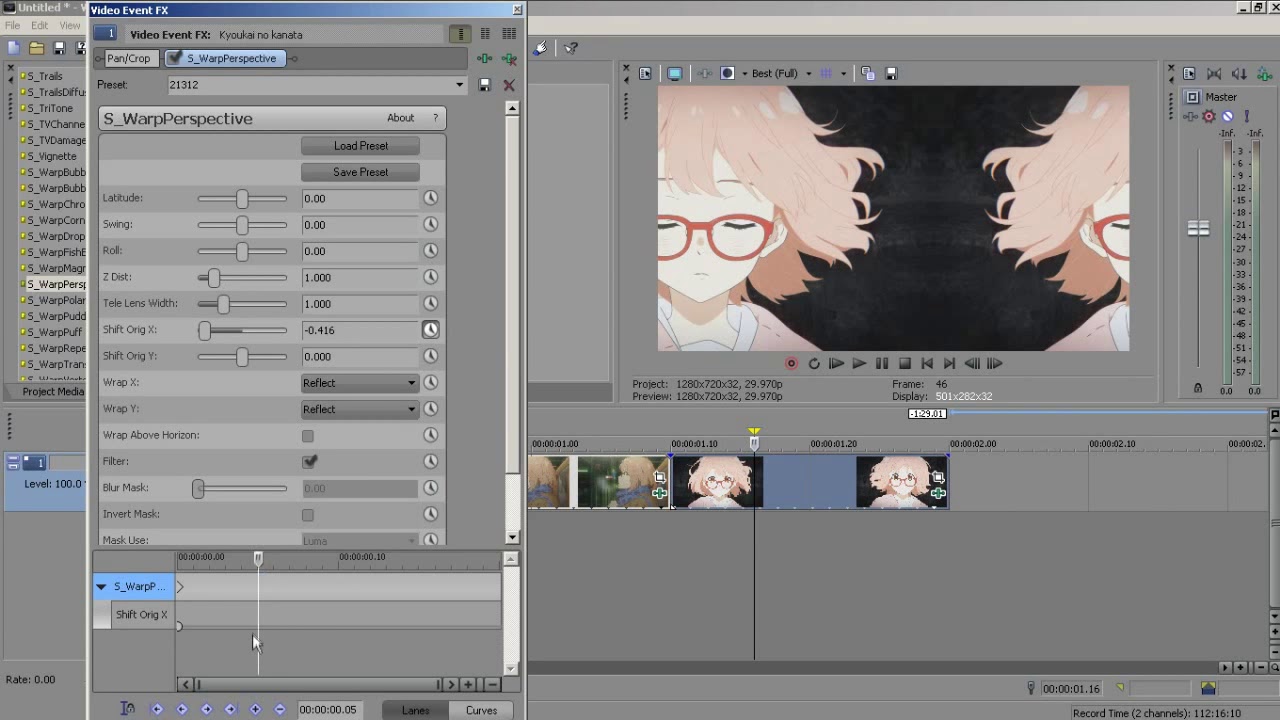Screen dimensions: 1280x720
Task: Toggle animation clock for Wrap X
Action: click(x=430, y=382)
